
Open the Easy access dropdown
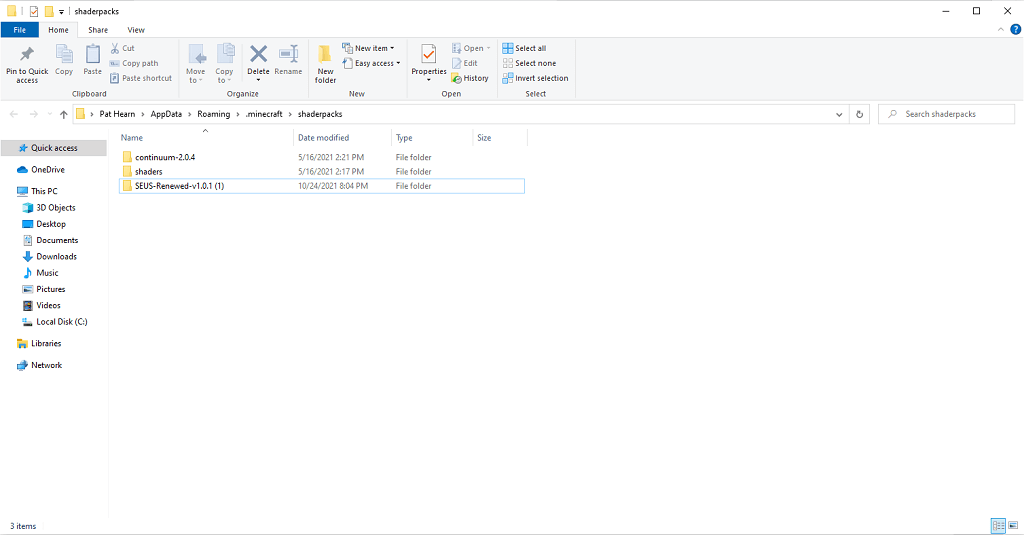(x=371, y=63)
